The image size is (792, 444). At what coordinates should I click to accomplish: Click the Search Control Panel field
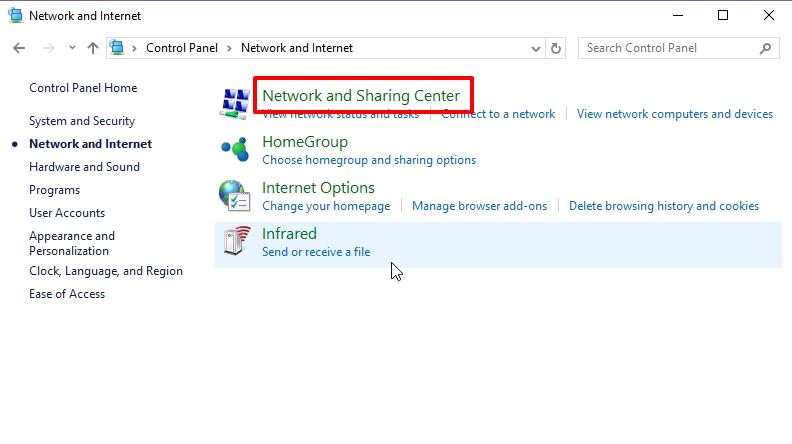pyautogui.click(x=665, y=48)
